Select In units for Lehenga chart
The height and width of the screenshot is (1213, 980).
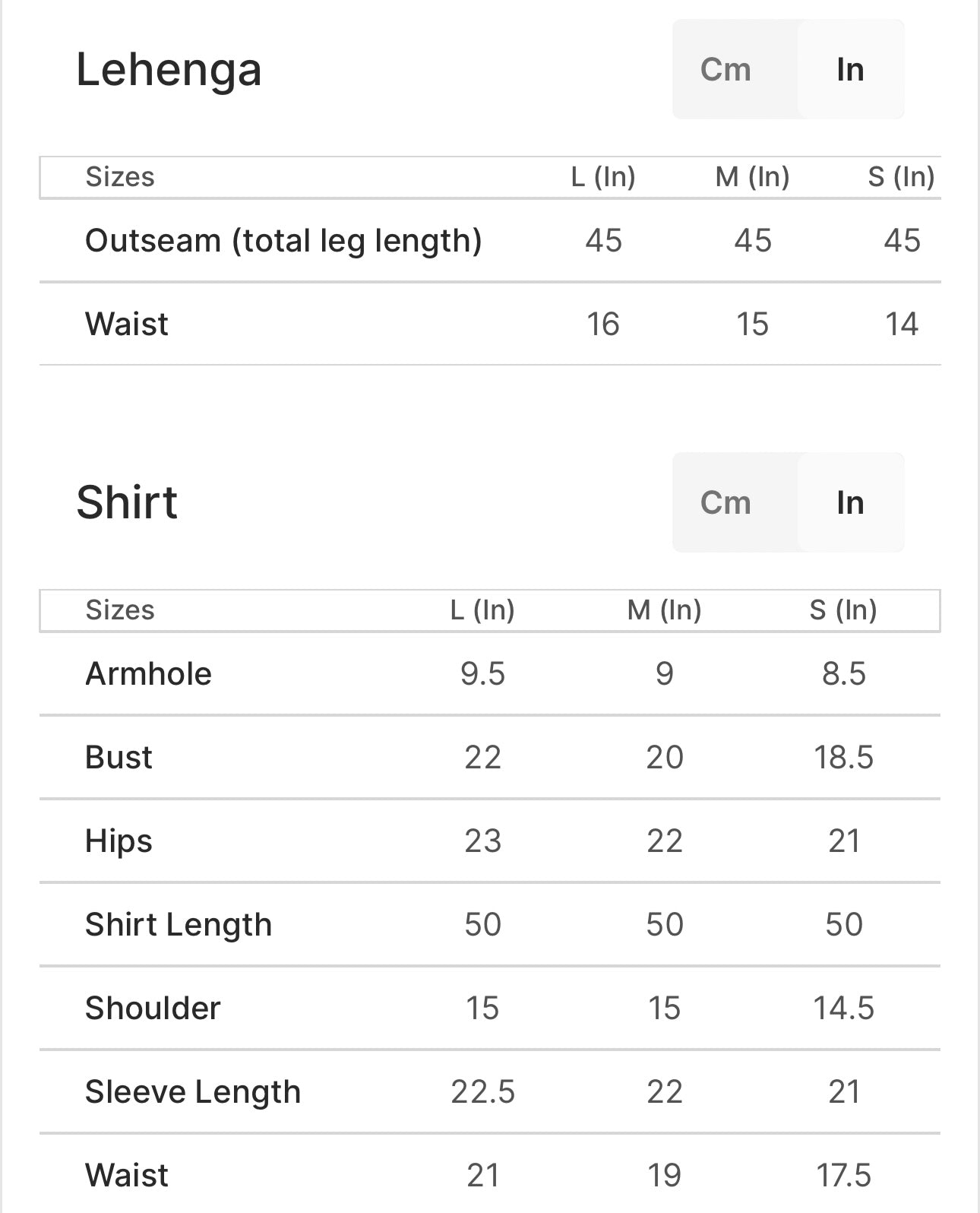(x=850, y=70)
